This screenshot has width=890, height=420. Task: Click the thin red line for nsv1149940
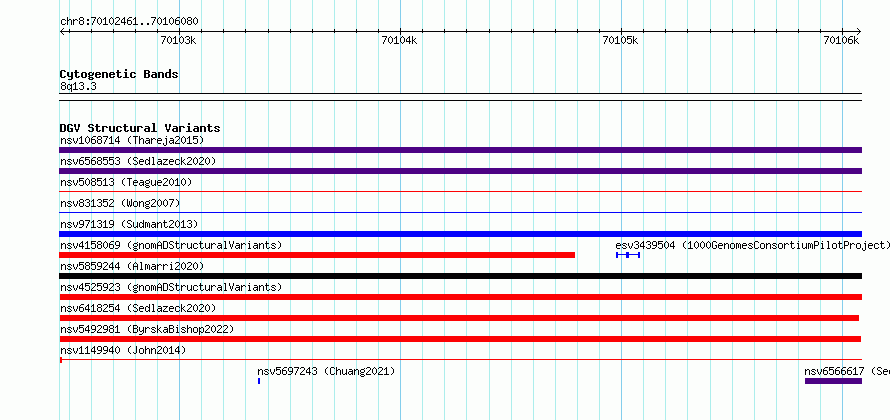tap(460, 360)
